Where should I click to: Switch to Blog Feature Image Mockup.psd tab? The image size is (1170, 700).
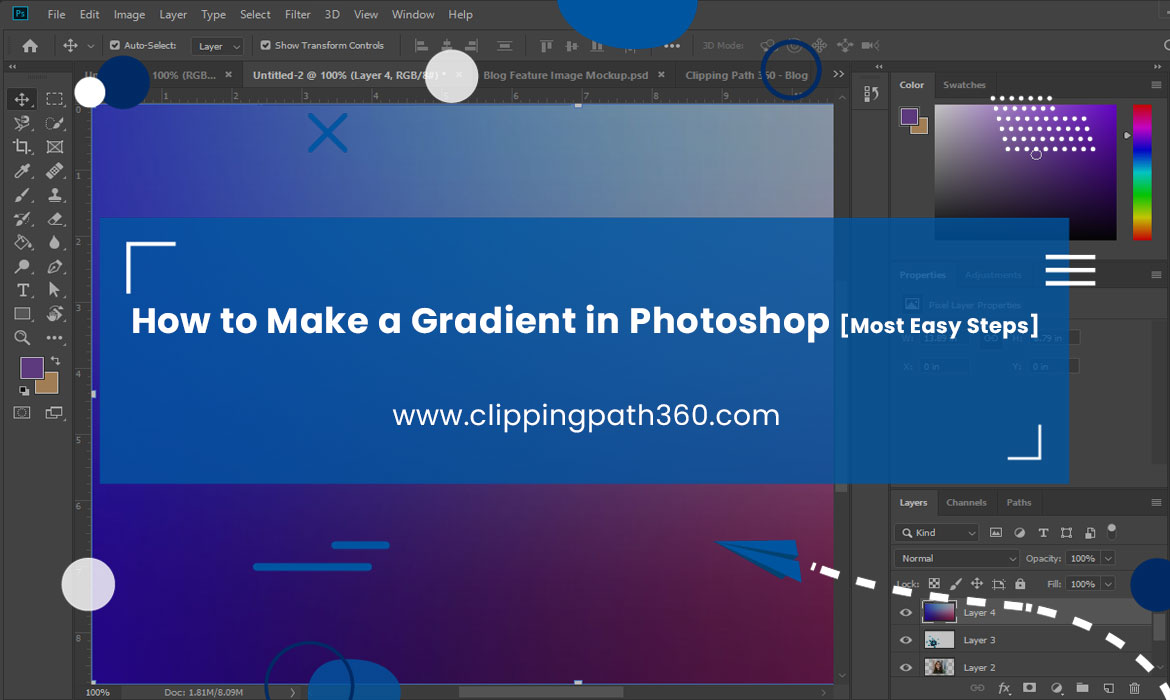[566, 75]
